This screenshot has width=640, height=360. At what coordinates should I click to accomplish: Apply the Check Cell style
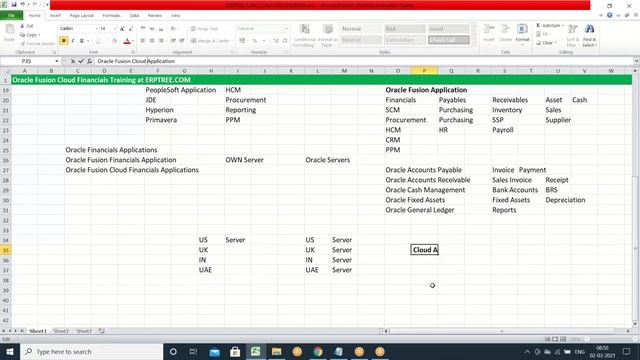pos(448,40)
